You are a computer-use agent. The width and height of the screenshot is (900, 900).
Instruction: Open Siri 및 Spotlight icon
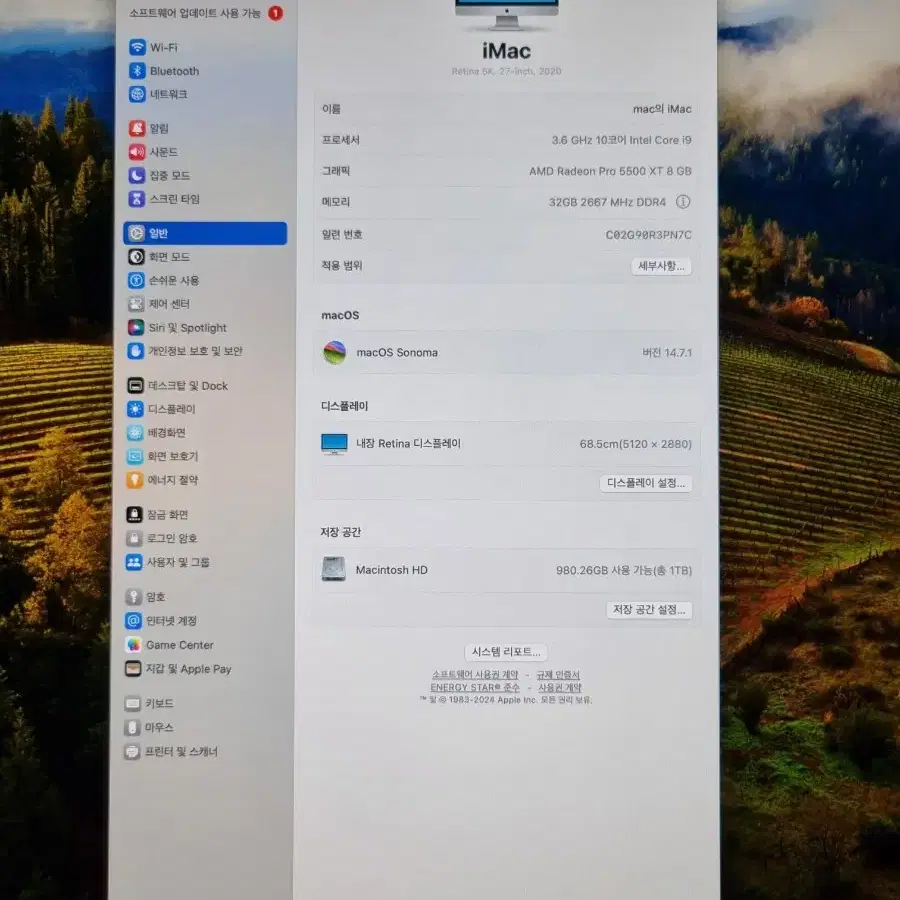136,327
